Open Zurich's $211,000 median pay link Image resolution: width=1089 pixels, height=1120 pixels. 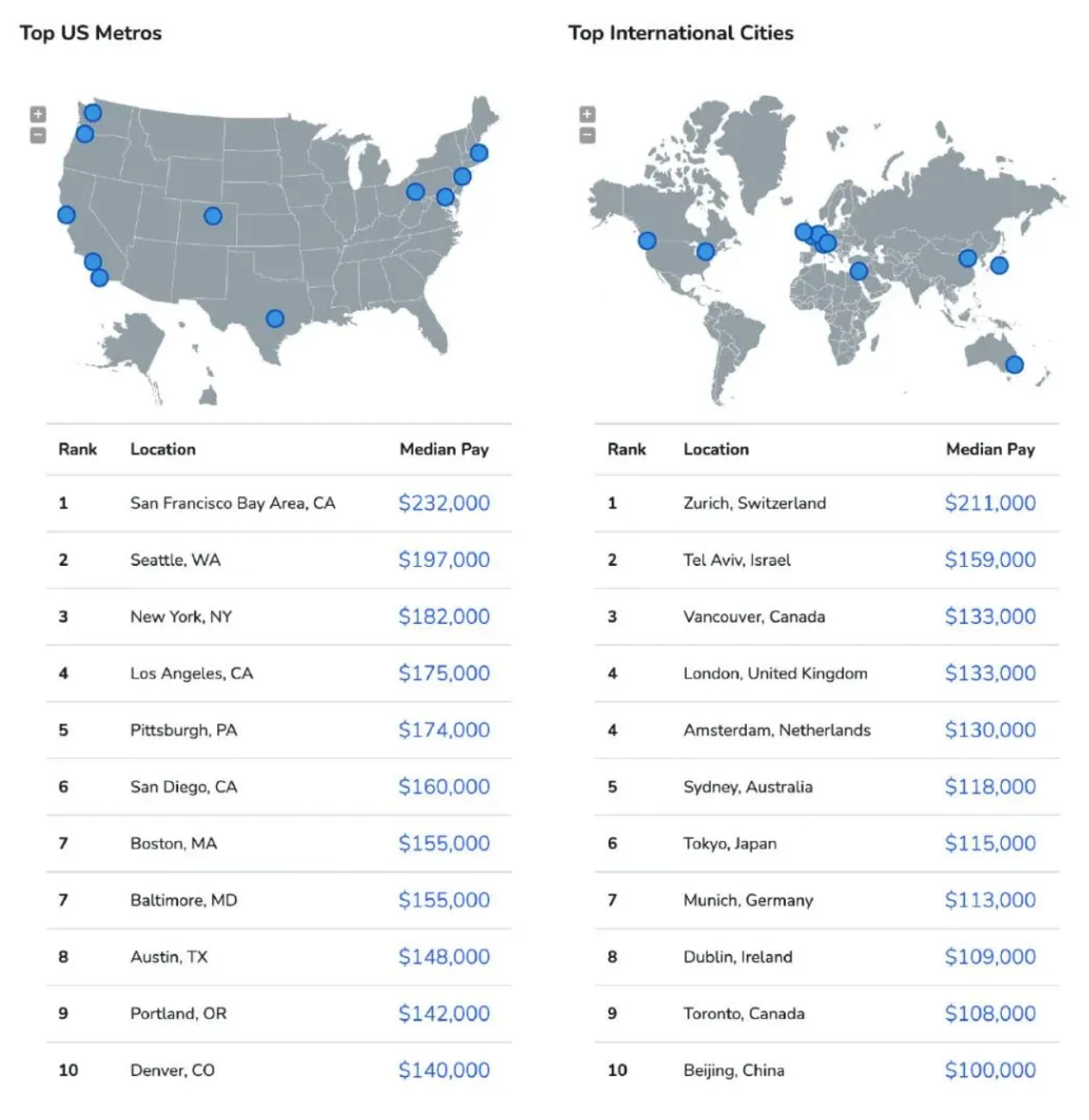click(990, 503)
